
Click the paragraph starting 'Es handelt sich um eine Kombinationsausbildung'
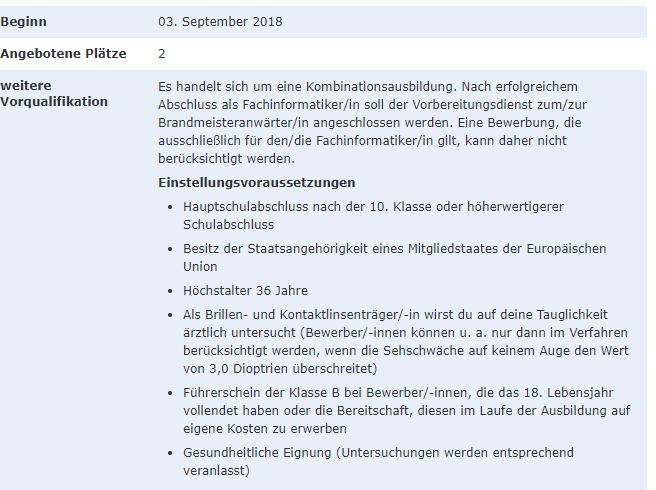tap(372, 123)
